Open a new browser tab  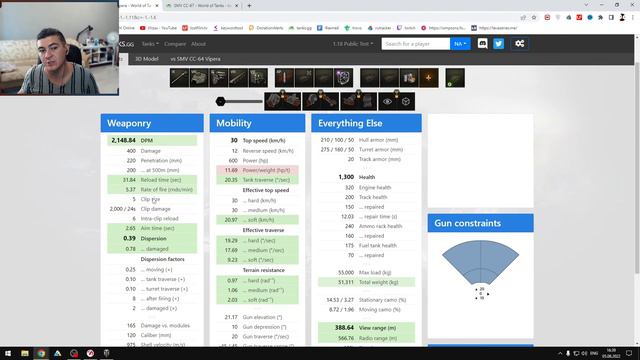pos(249,6)
